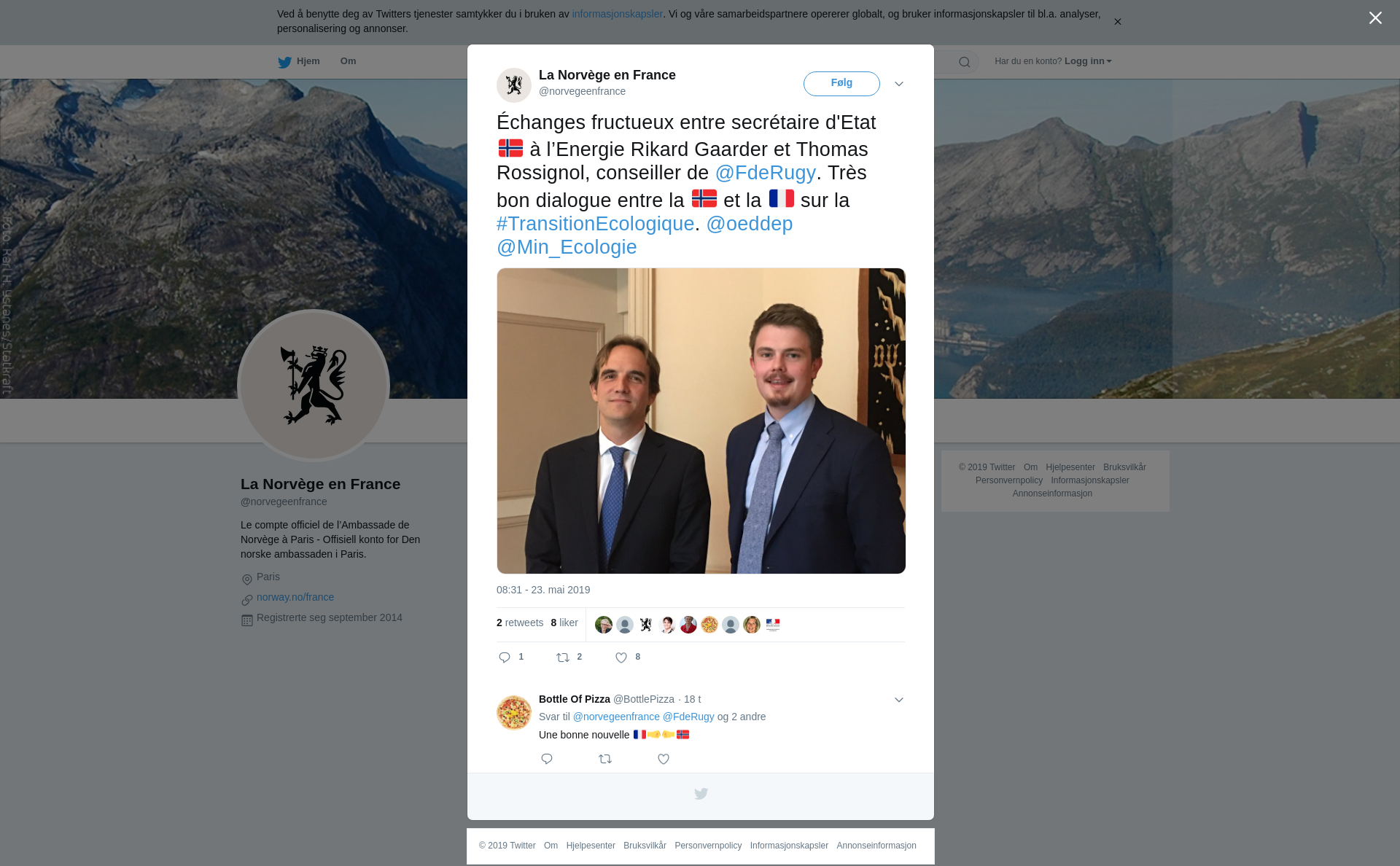Reply to the Bottle Of Pizza comment
This screenshot has width=1400, height=866.
[547, 759]
